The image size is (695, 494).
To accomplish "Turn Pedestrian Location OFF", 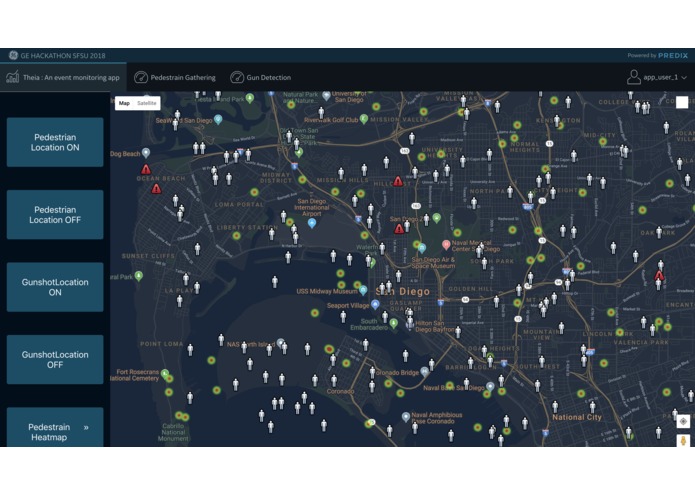I will click(x=55, y=215).
